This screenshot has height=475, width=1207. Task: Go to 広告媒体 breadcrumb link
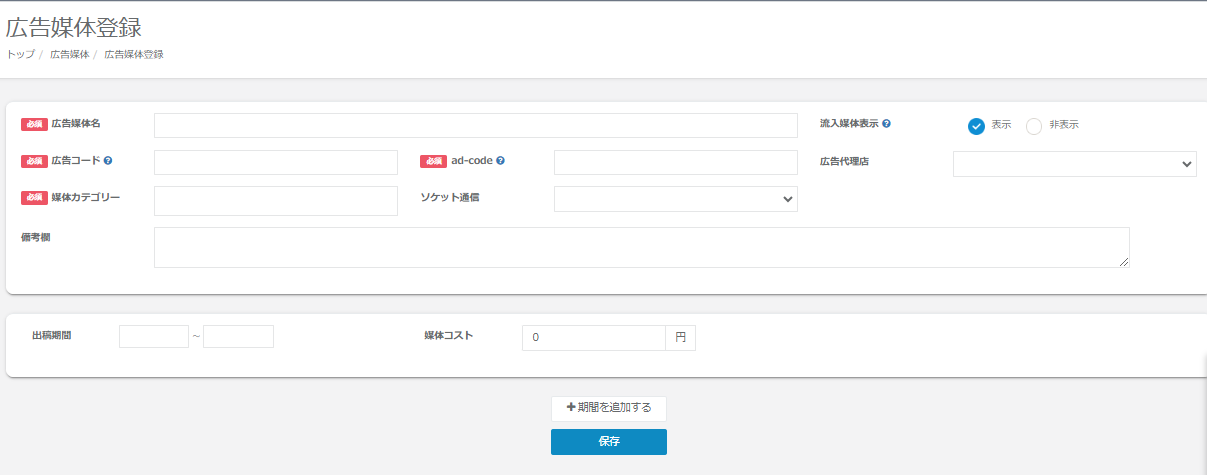(70, 54)
